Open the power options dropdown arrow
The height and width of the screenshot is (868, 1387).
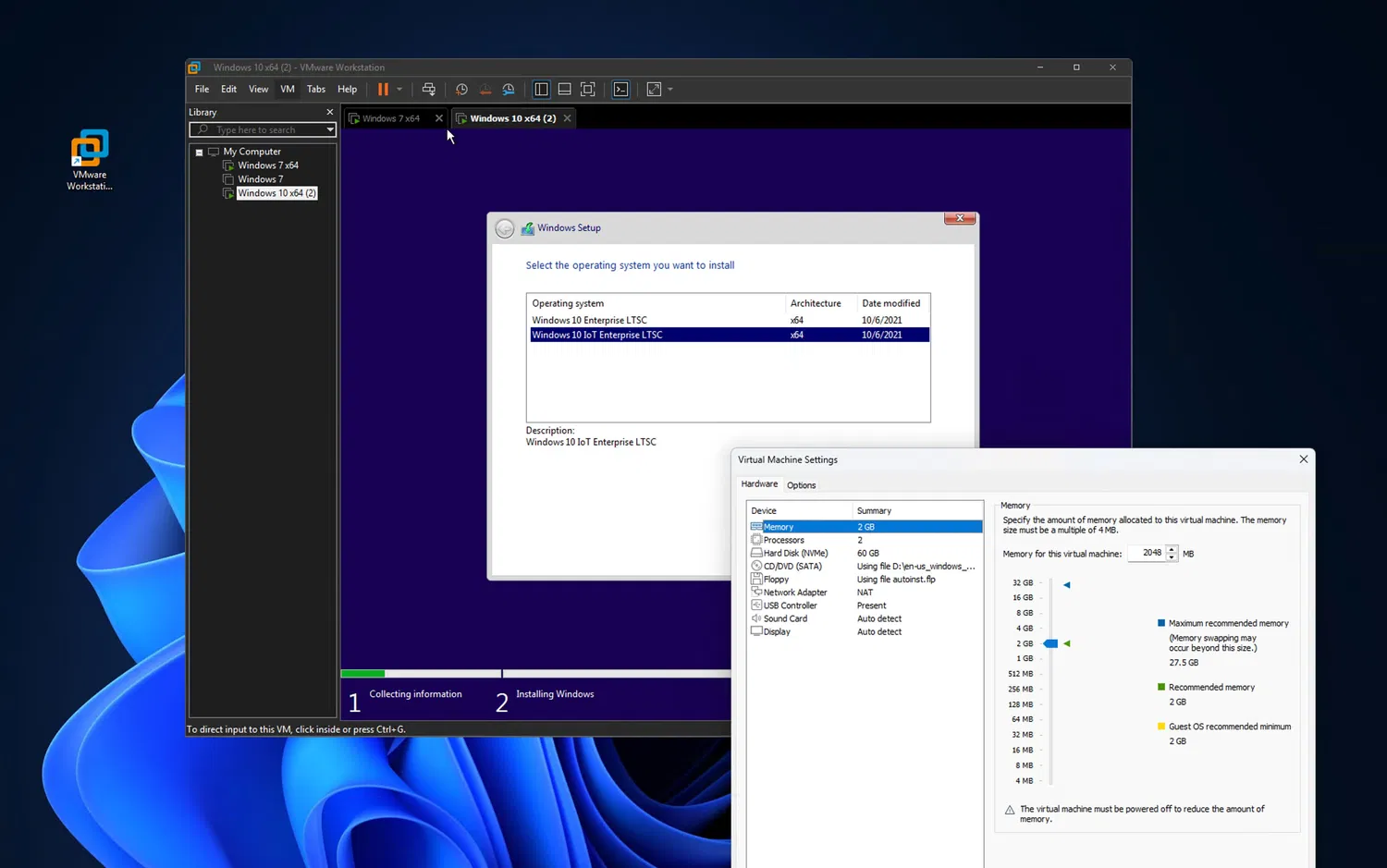pyautogui.click(x=399, y=90)
